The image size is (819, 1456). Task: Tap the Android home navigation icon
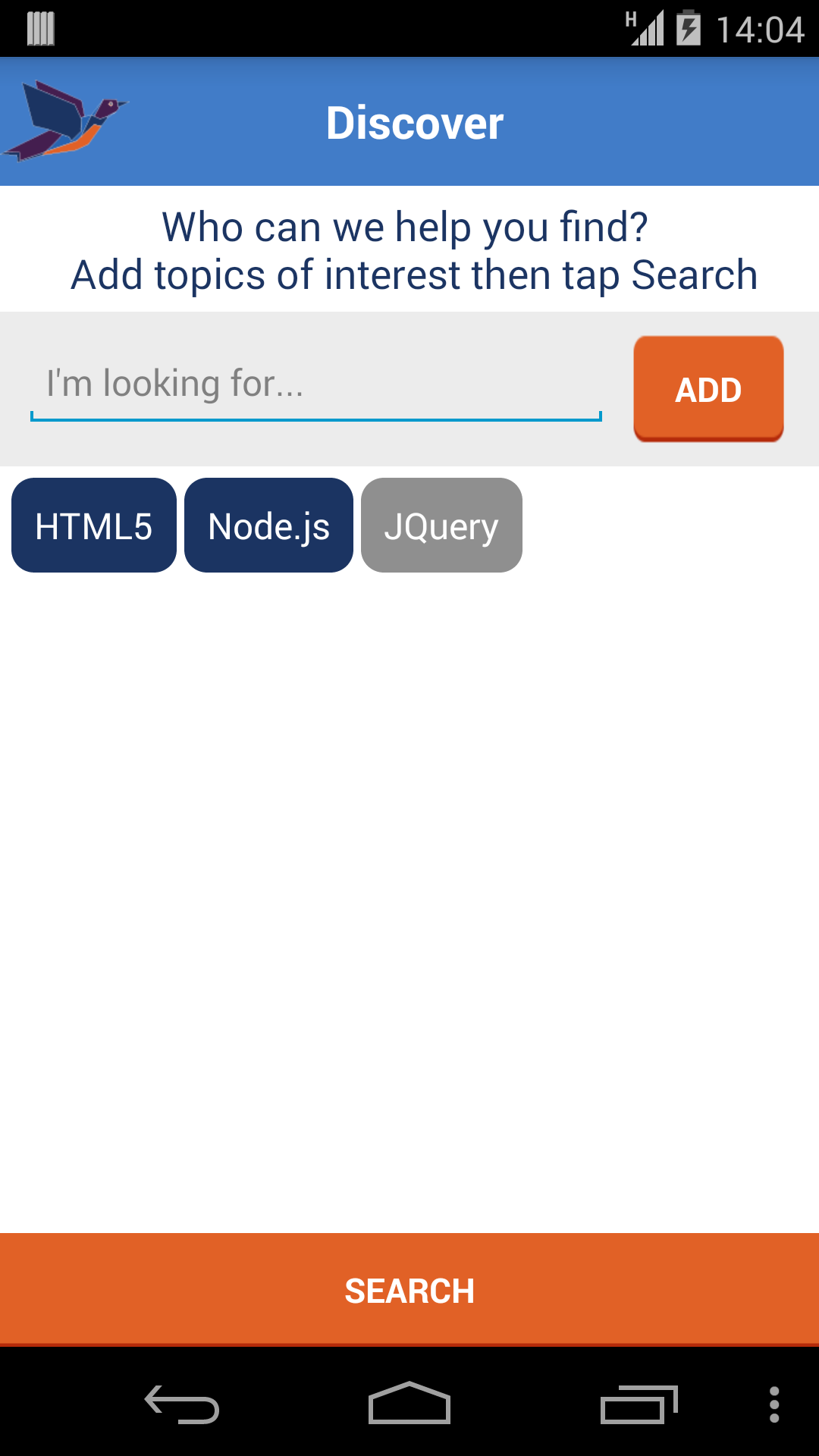point(409,1404)
